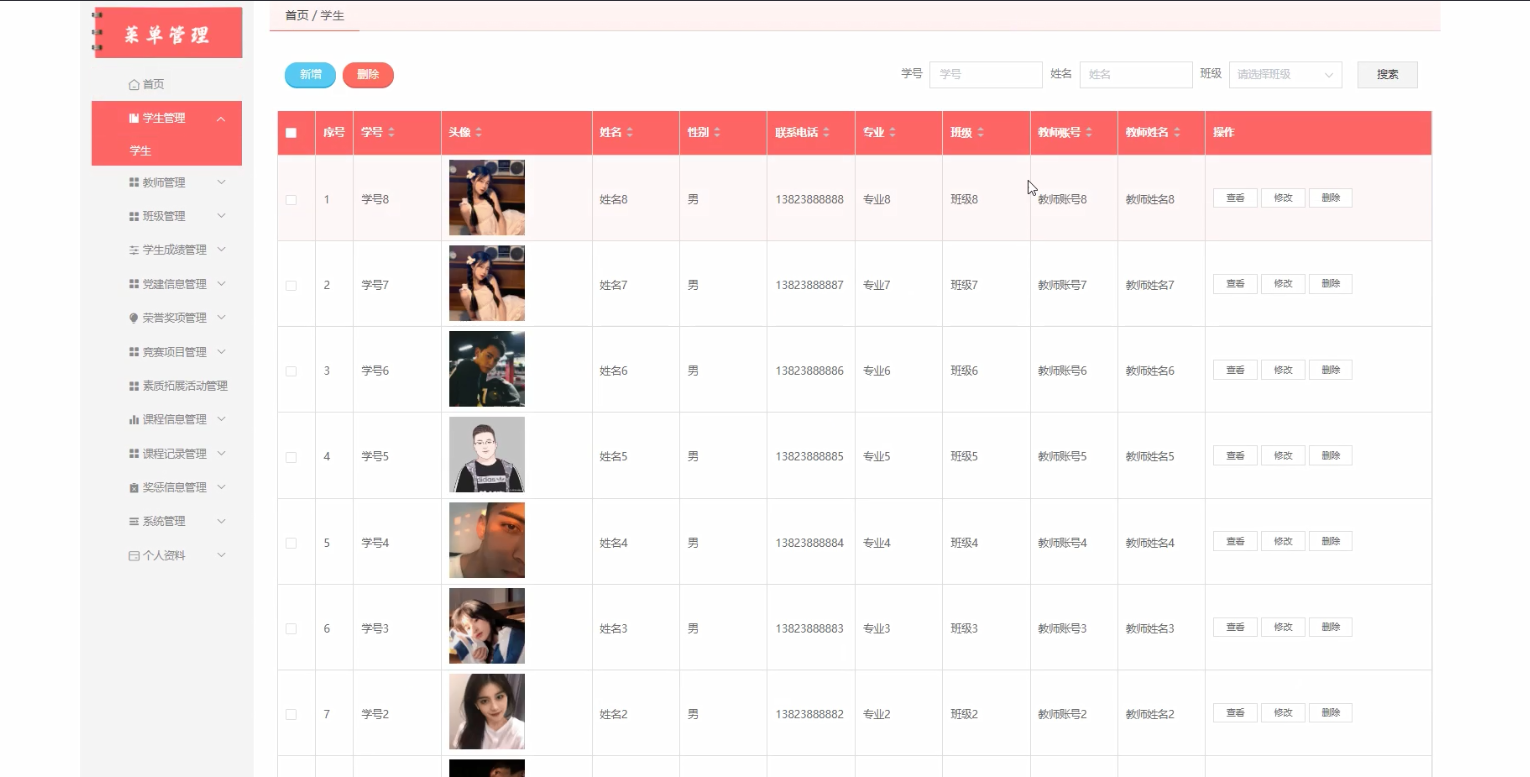
Task: Sort by 专业 column arrows
Action: click(x=892, y=133)
